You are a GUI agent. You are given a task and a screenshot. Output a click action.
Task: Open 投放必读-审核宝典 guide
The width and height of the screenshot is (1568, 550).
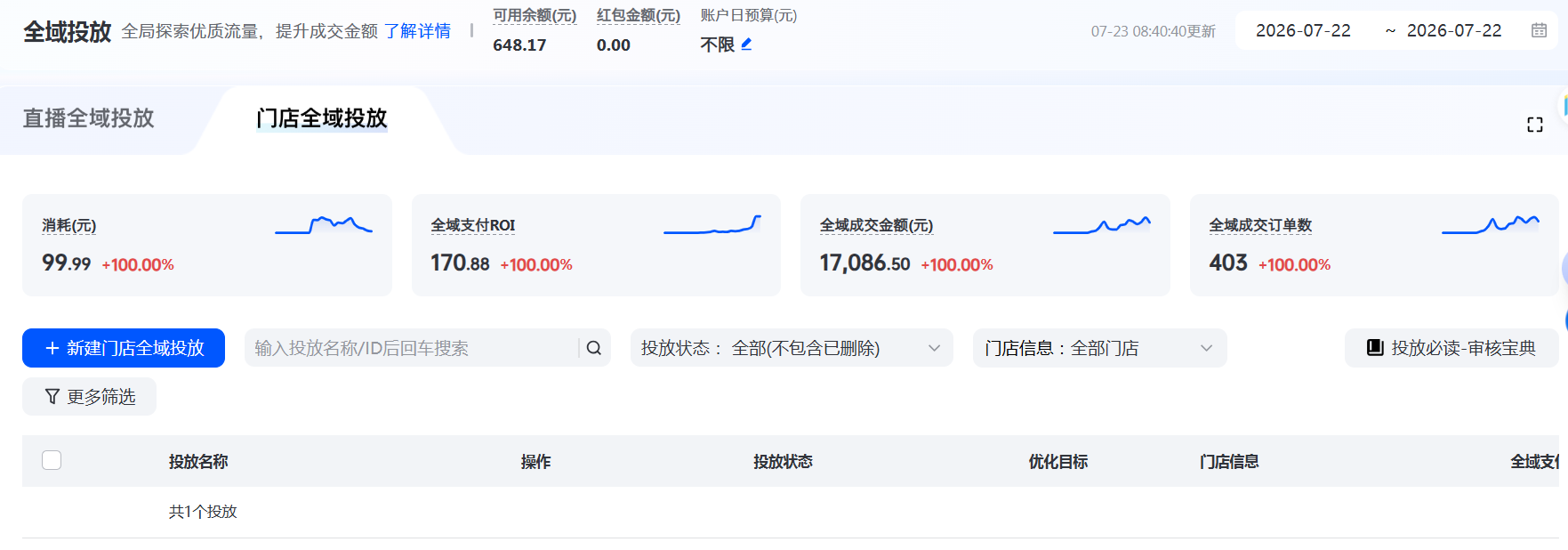(1451, 348)
